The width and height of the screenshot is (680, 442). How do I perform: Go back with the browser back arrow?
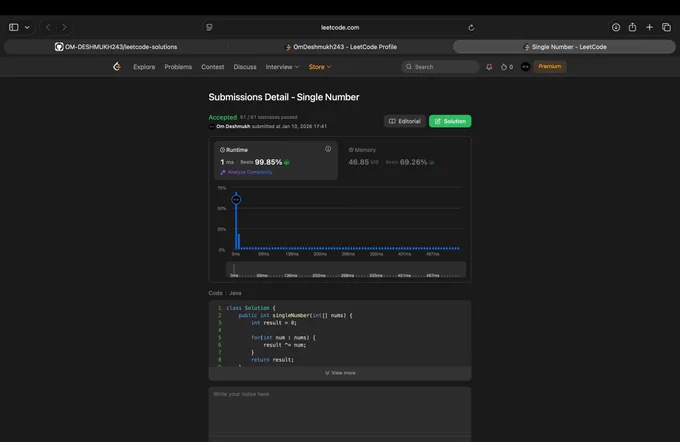(48, 27)
